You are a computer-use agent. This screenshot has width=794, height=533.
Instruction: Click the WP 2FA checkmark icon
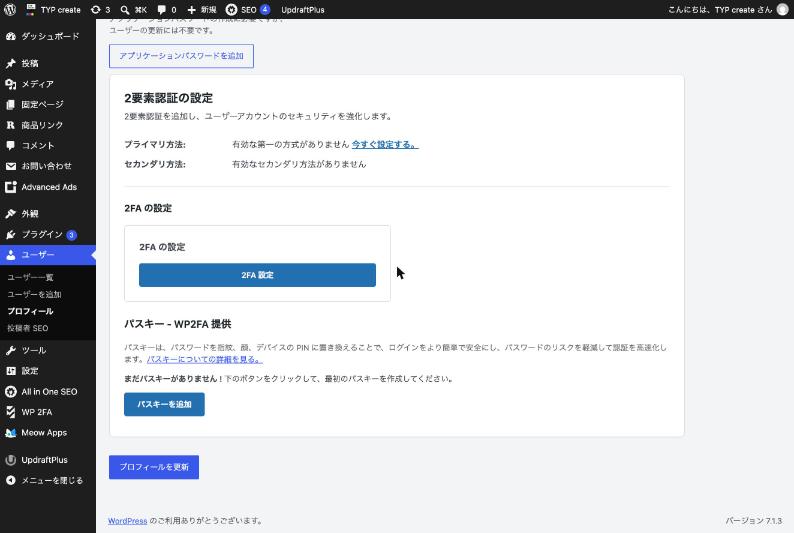[x=11, y=412]
